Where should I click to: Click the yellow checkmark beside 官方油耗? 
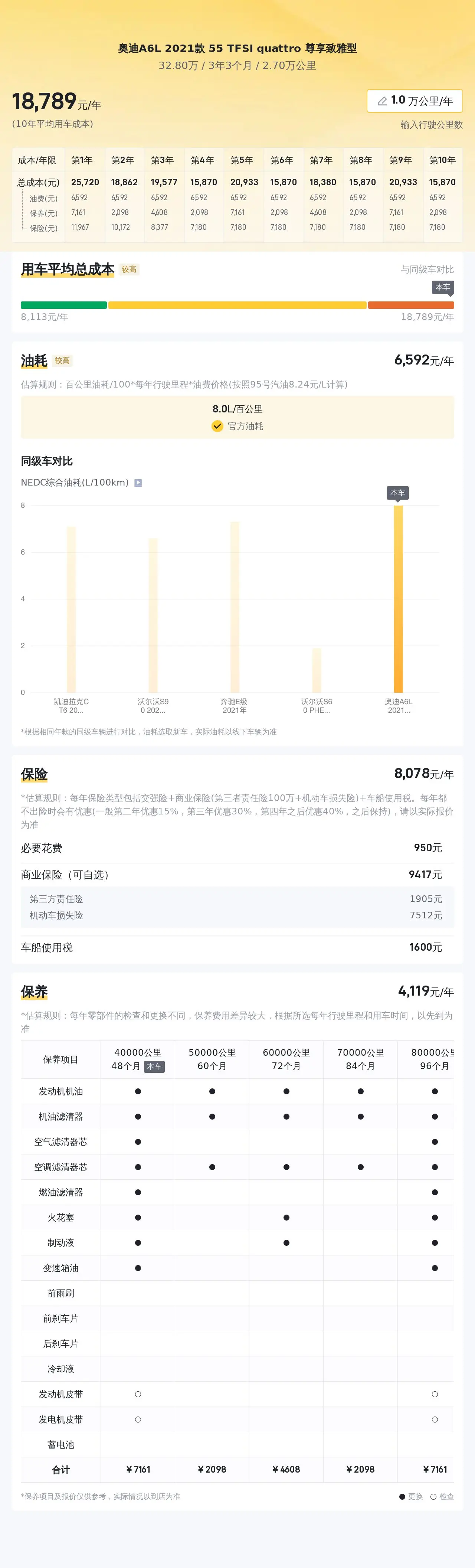(217, 427)
